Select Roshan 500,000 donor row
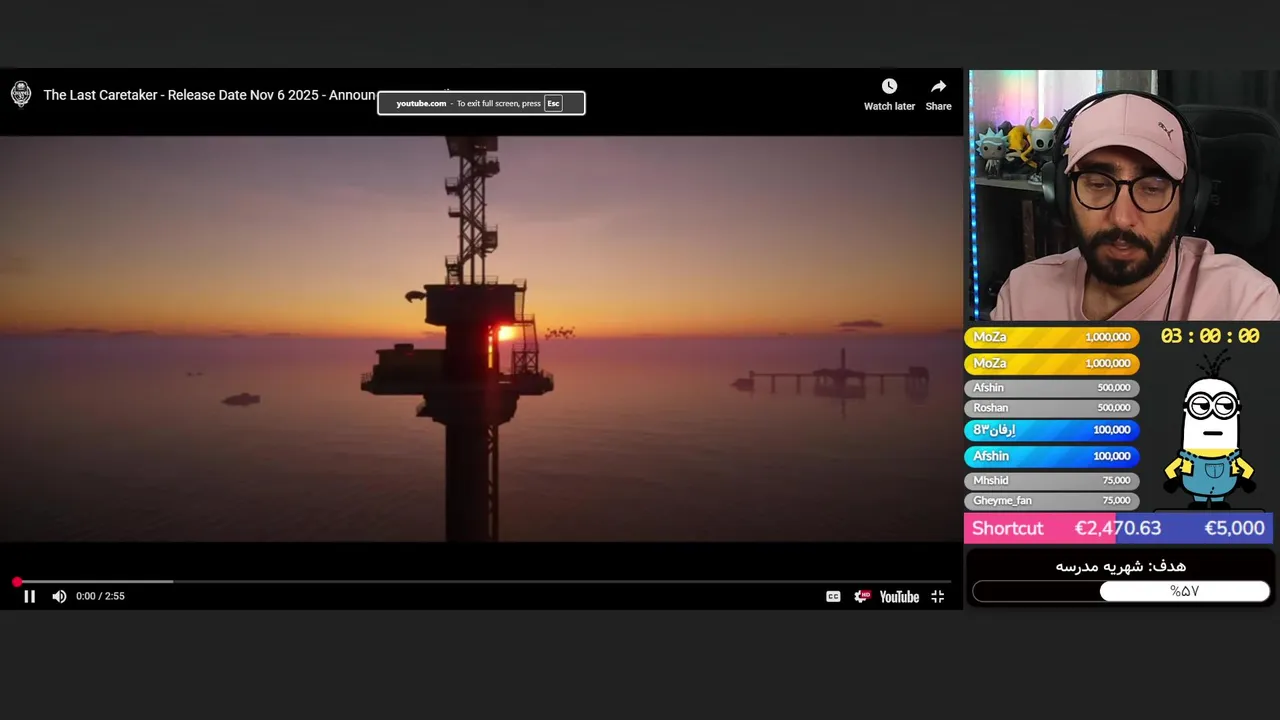 [x=1052, y=408]
